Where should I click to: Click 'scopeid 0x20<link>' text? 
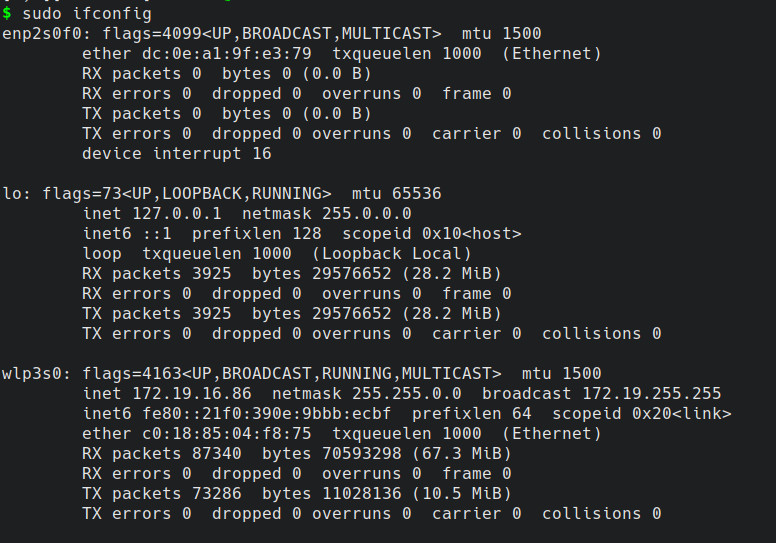641,413
